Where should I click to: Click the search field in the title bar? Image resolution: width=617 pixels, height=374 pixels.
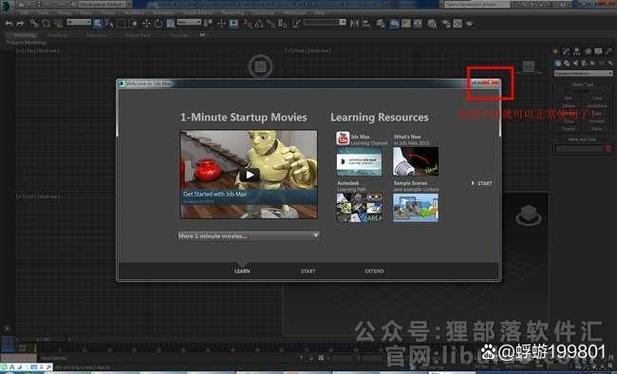pos(477,4)
